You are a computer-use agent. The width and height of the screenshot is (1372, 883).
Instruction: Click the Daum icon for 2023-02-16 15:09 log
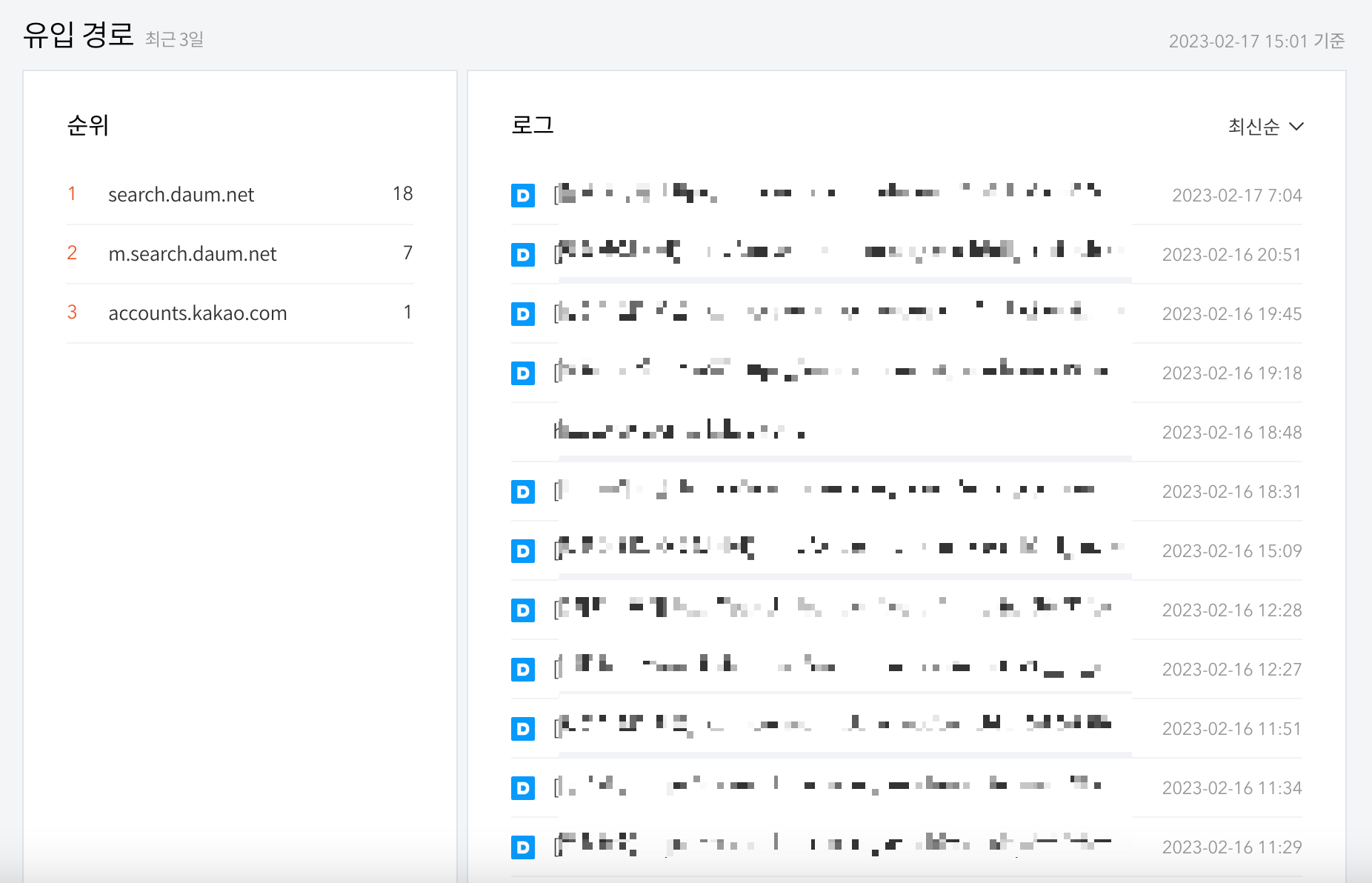523,551
